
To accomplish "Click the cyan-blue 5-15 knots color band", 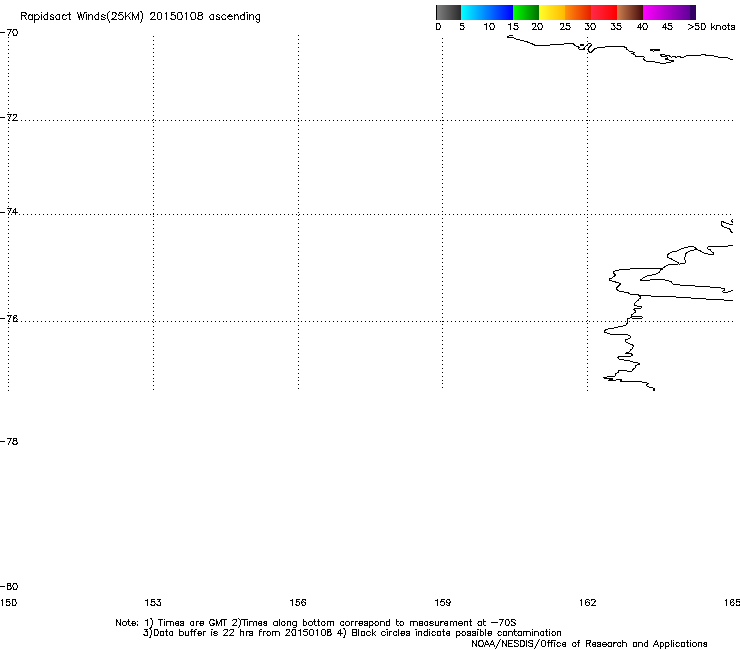I will (x=487, y=12).
